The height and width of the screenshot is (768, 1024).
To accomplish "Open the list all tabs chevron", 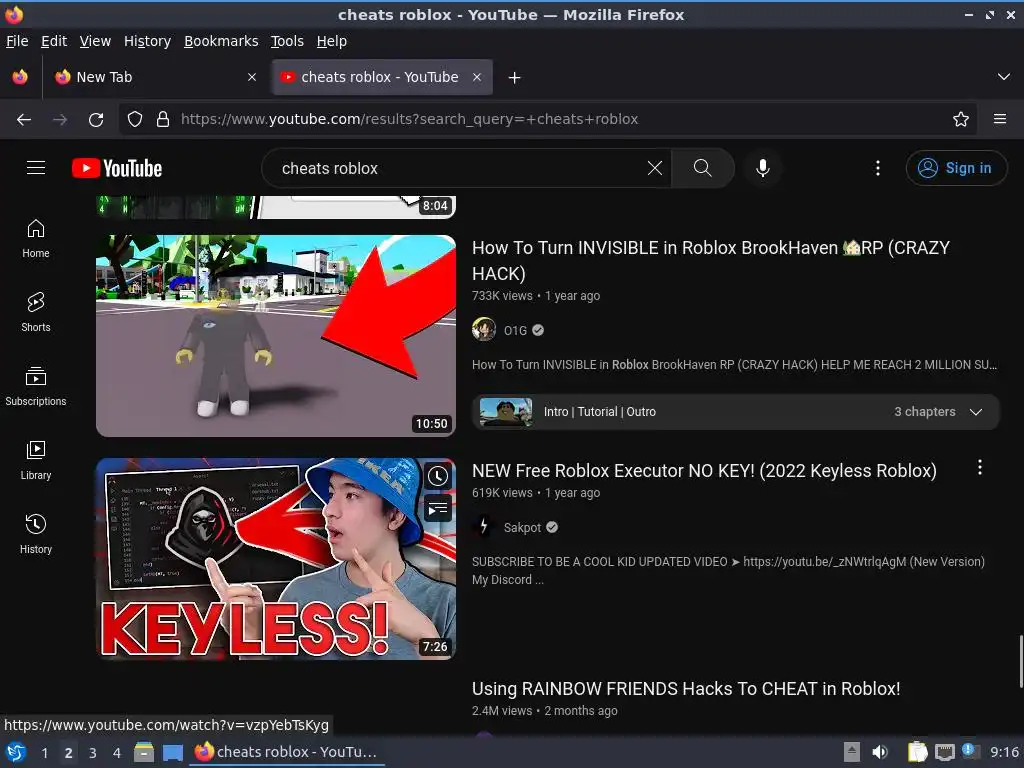I will click(1004, 77).
